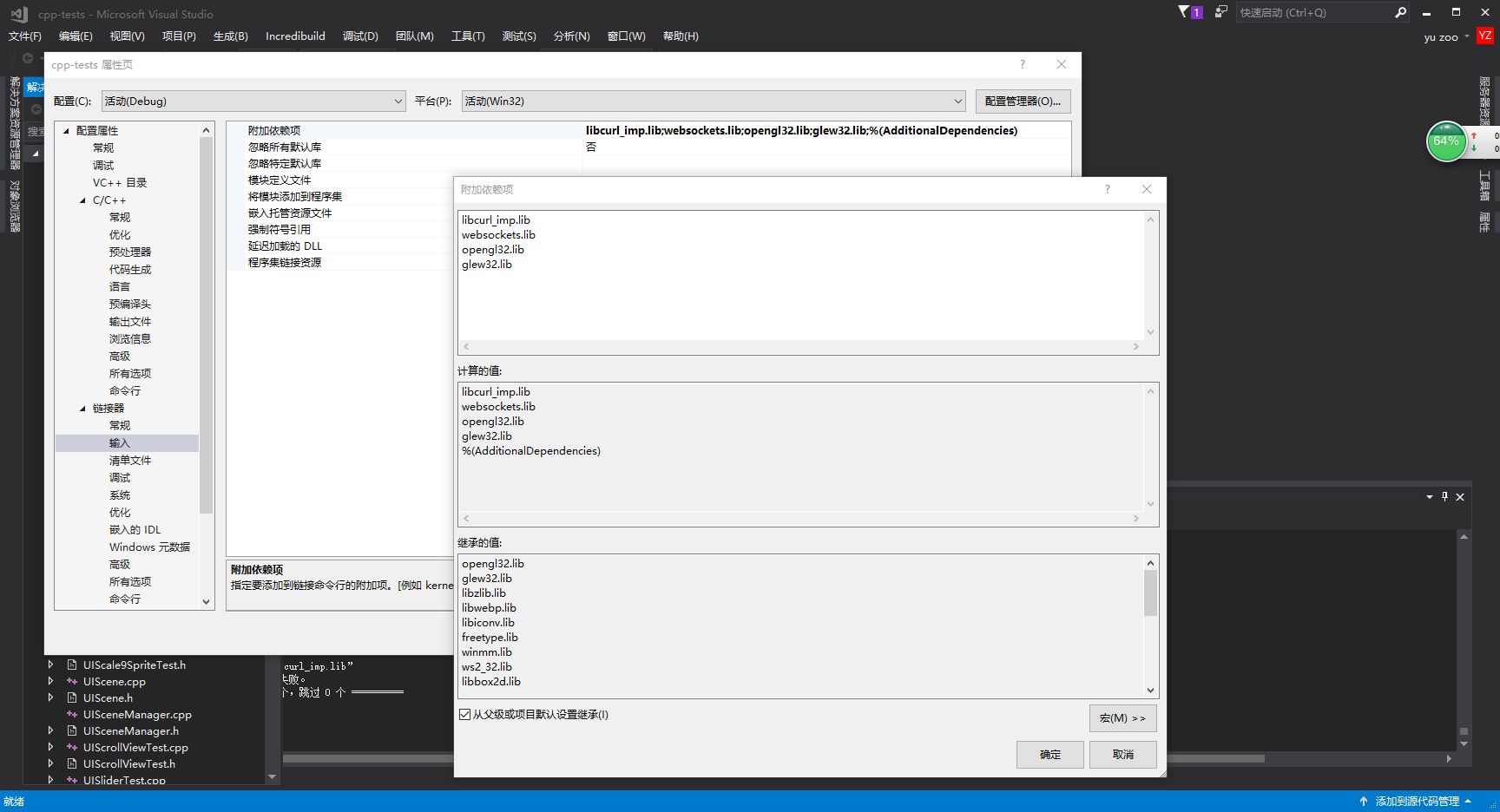
Task: Select the 忽略所有默认库 property row
Action: pyautogui.click(x=648, y=147)
